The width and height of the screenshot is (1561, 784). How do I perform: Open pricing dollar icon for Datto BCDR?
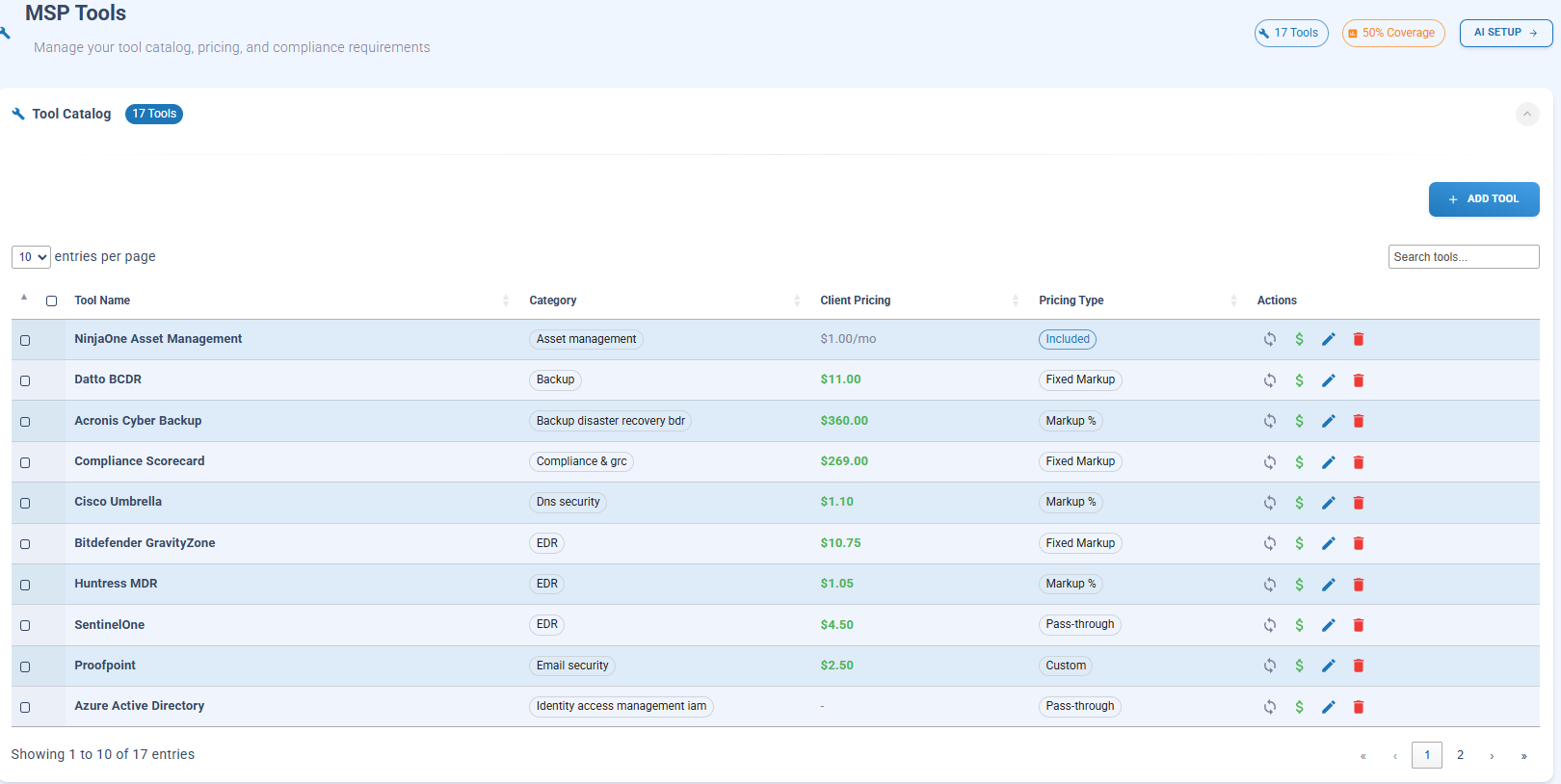coord(1299,380)
